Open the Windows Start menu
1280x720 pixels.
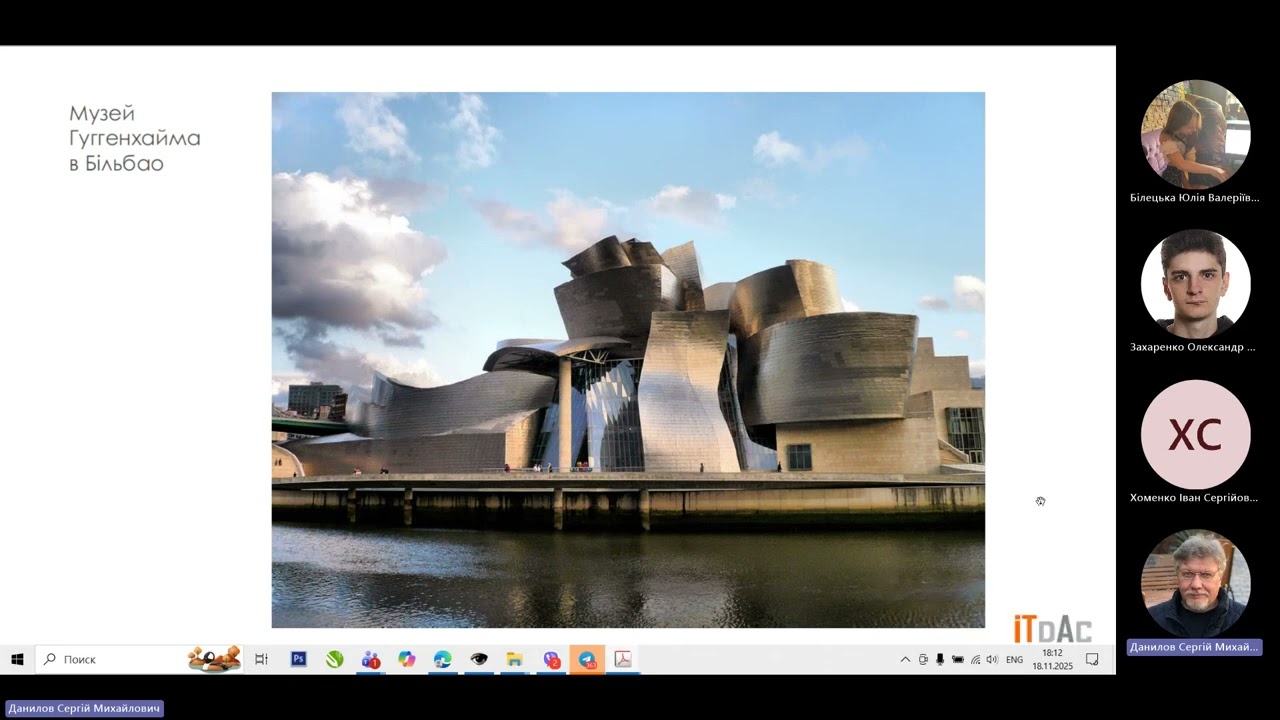click(x=17, y=659)
